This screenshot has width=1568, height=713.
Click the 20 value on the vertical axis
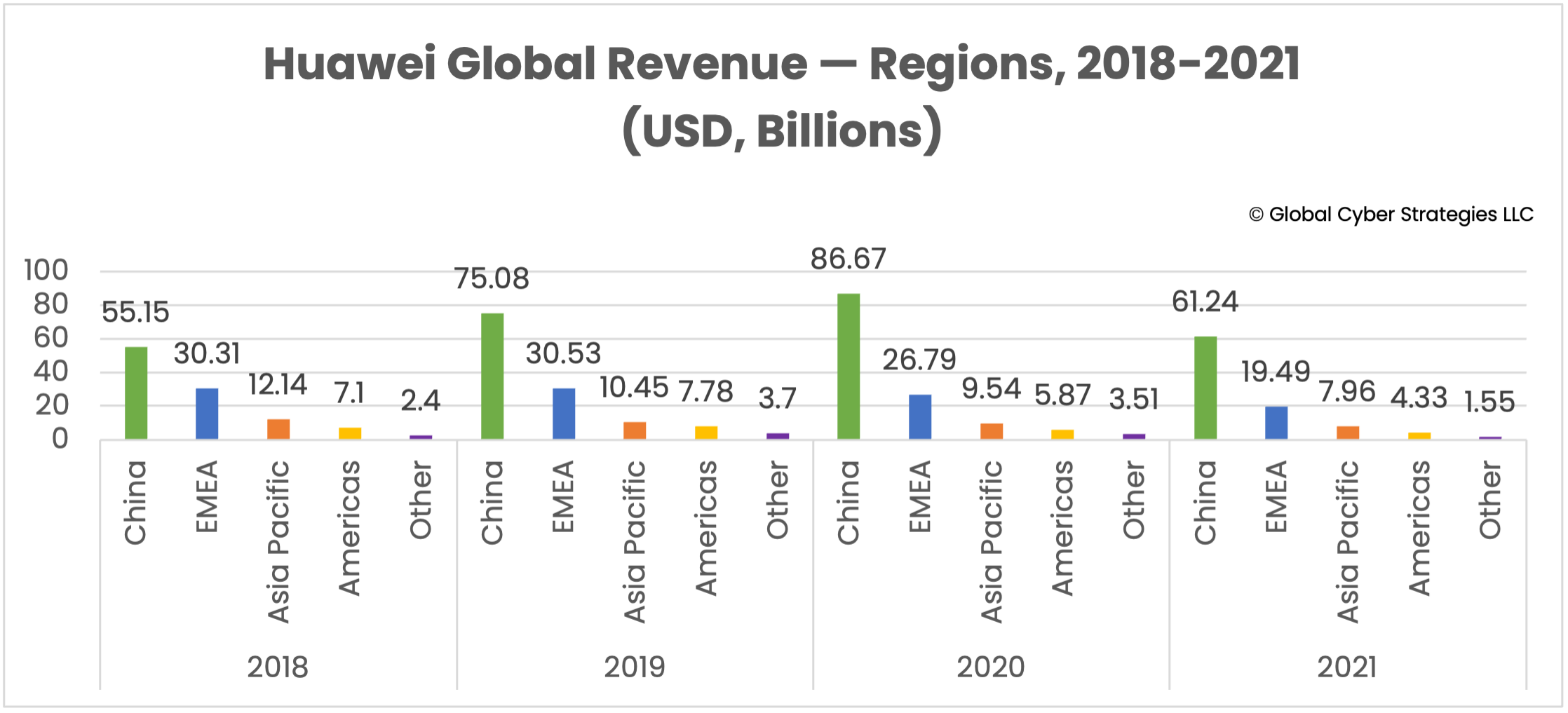click(x=51, y=405)
